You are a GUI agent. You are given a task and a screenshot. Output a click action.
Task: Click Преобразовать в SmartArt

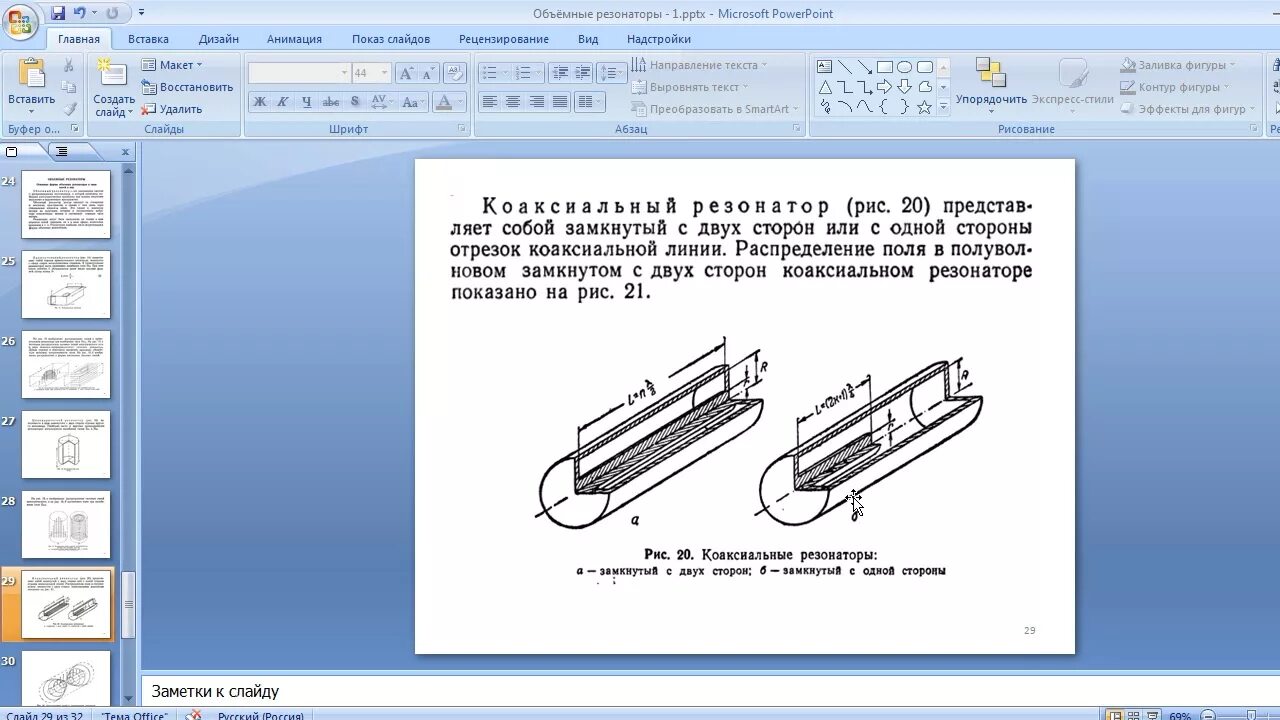716,109
